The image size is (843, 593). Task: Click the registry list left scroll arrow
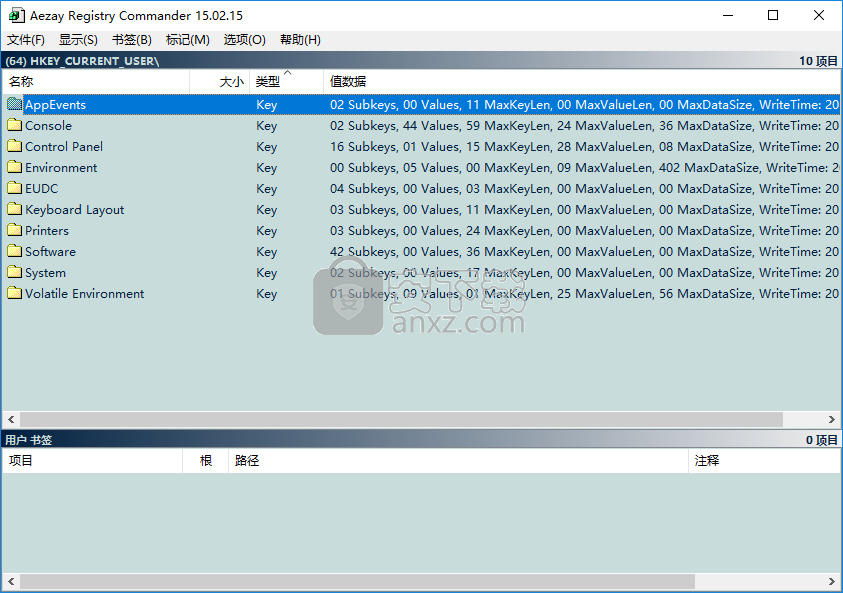tap(11, 419)
